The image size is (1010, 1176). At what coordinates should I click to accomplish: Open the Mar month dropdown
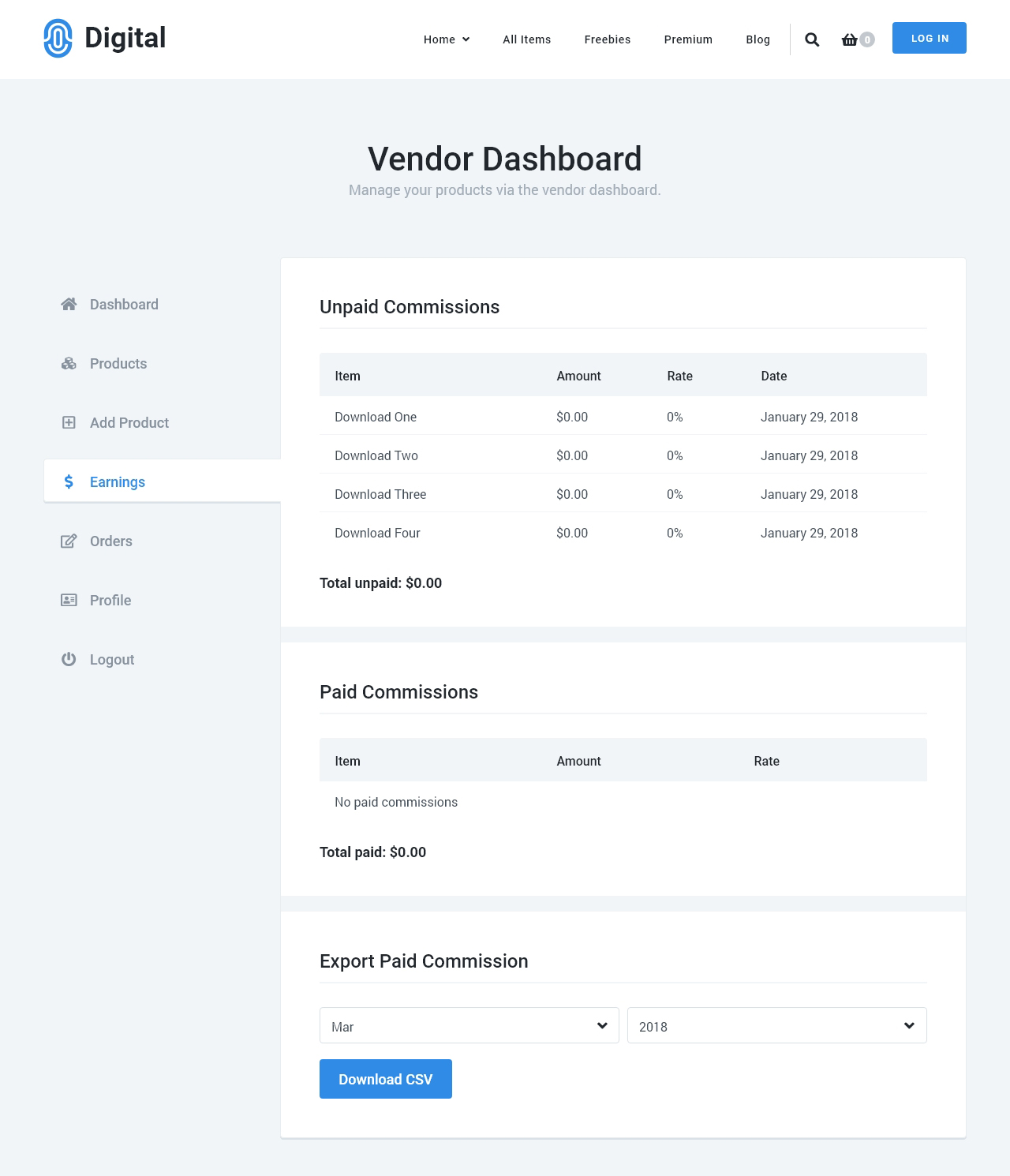click(x=469, y=1025)
